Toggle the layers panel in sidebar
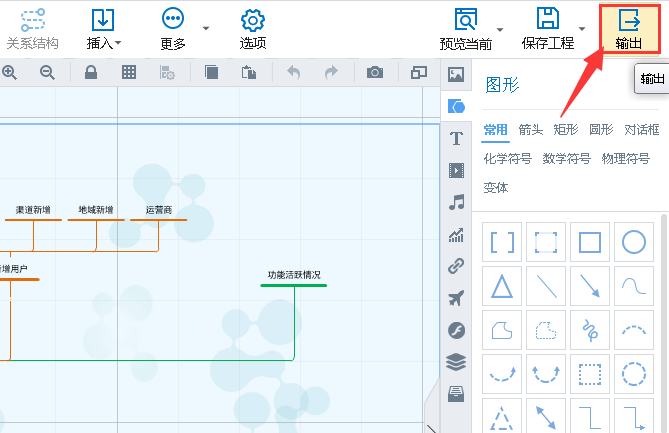 456,362
